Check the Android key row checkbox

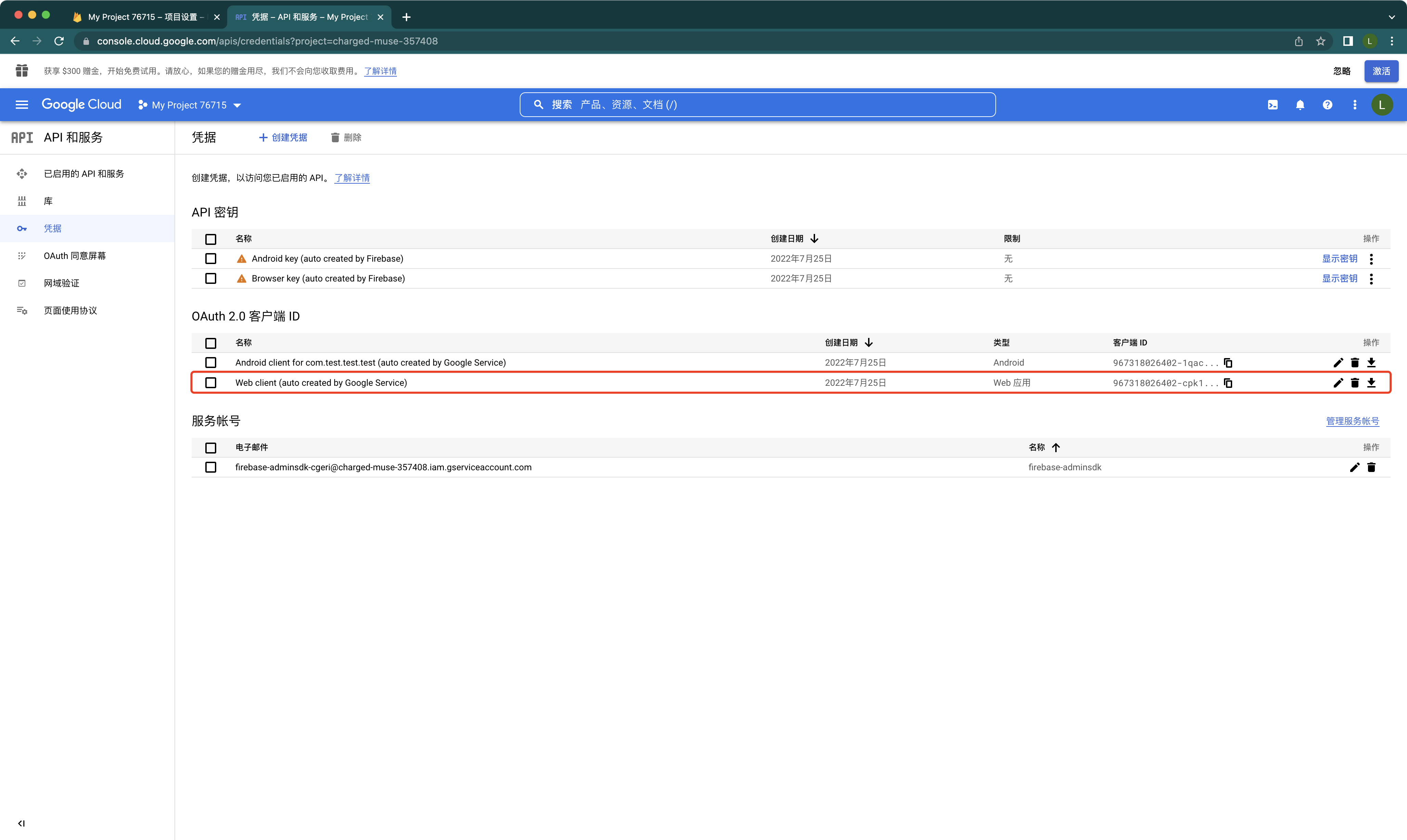(211, 259)
